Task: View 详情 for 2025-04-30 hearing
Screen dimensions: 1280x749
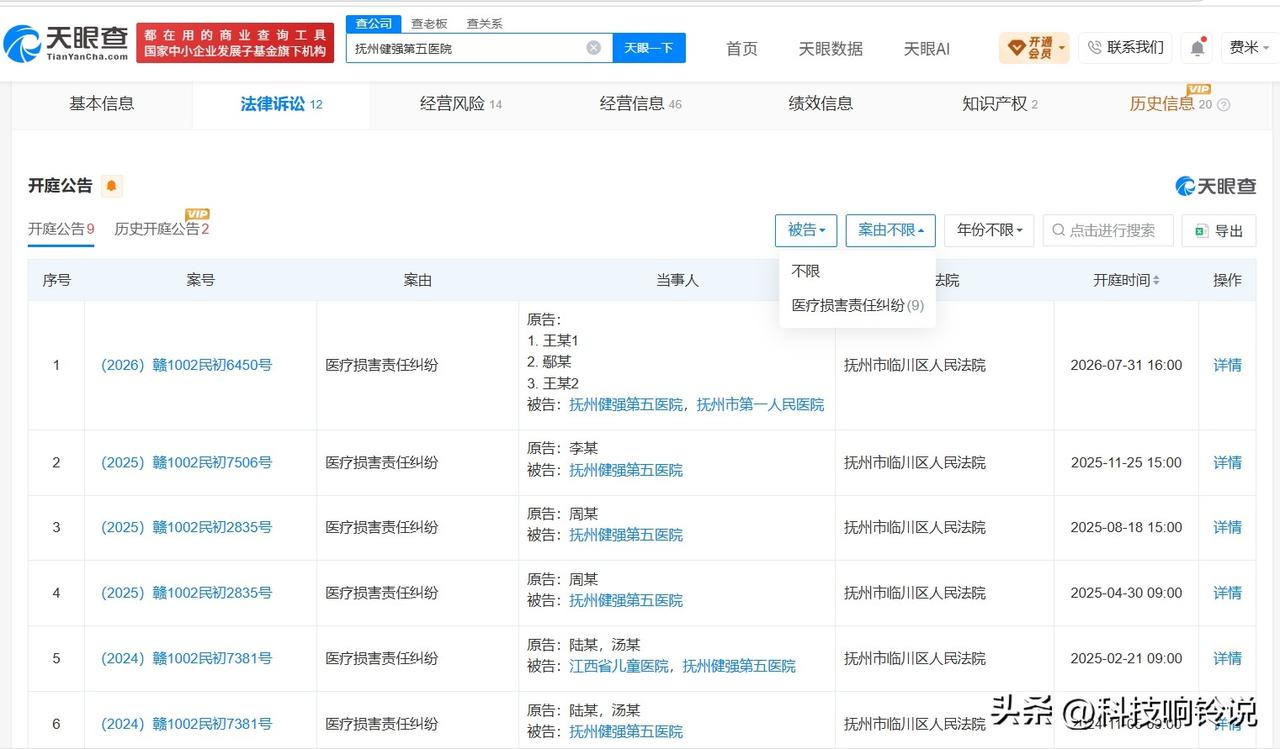Action: click(1227, 593)
